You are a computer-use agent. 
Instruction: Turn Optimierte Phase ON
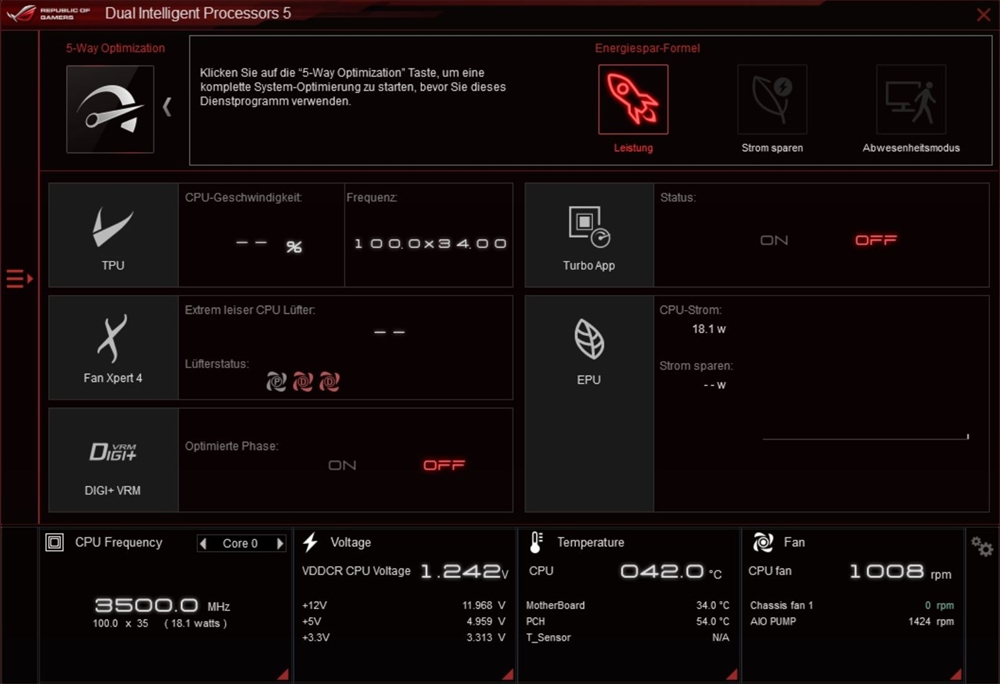click(x=342, y=465)
